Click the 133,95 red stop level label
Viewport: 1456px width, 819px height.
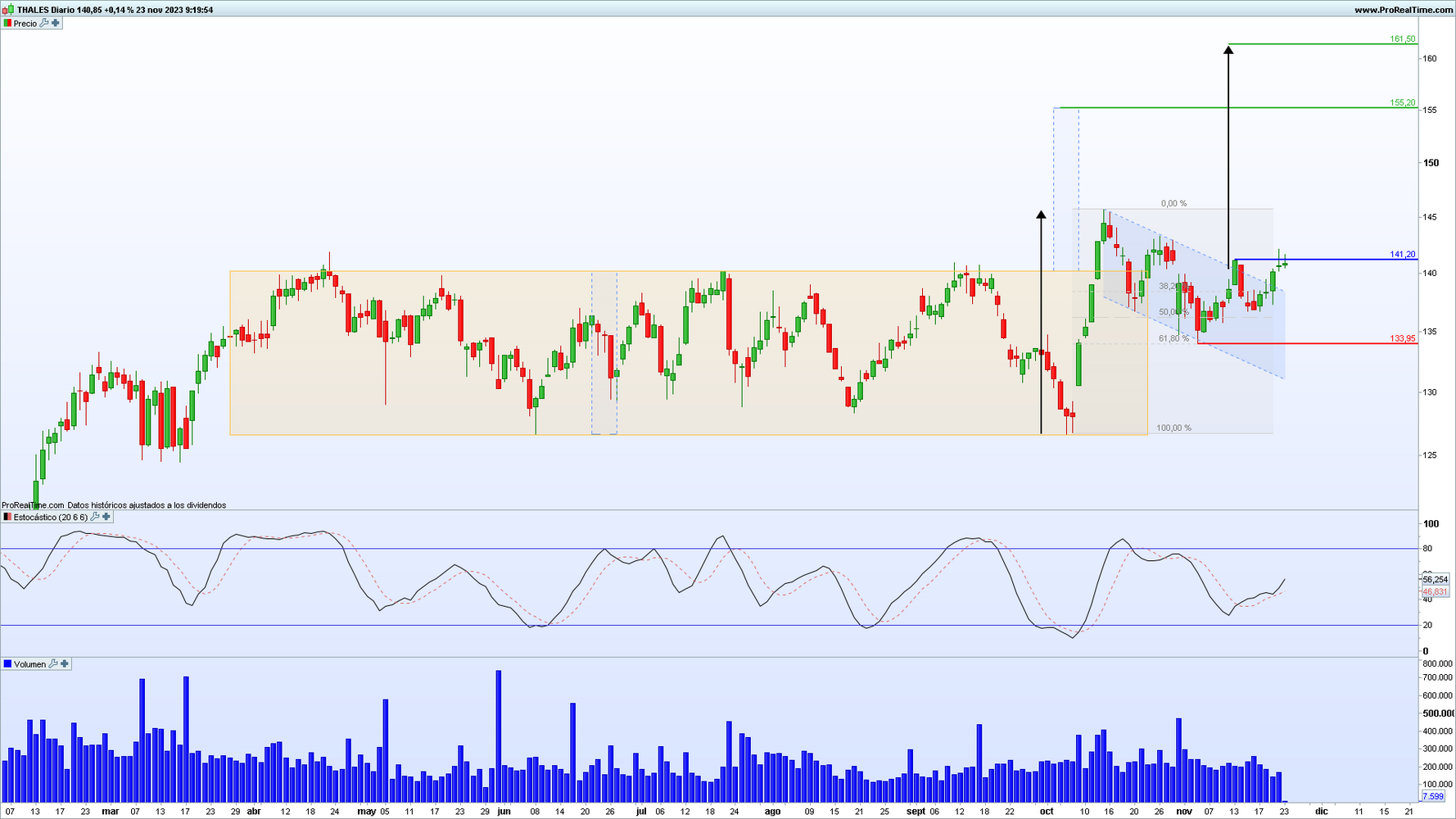click(x=1403, y=338)
